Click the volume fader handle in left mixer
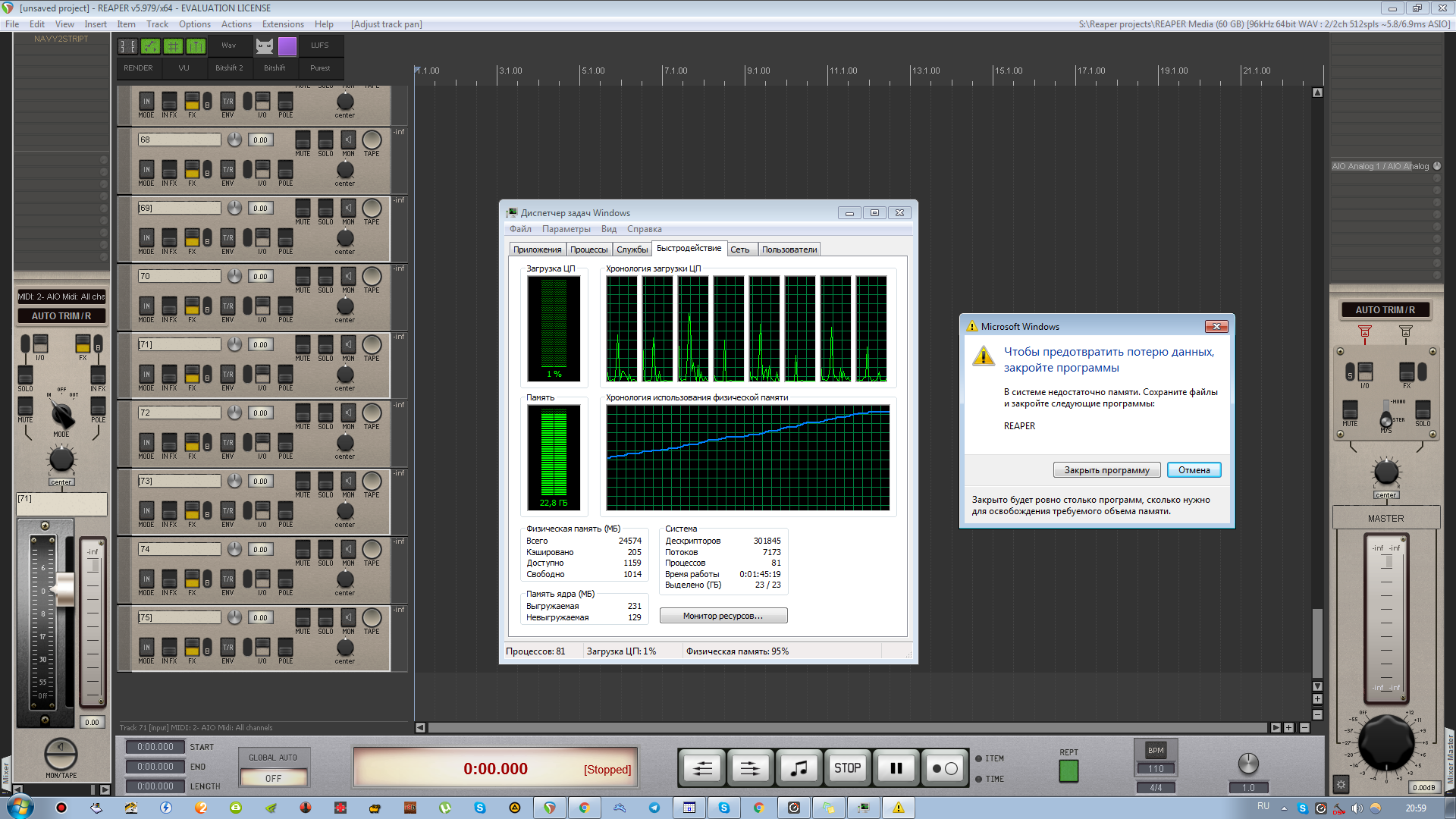 coord(64,589)
